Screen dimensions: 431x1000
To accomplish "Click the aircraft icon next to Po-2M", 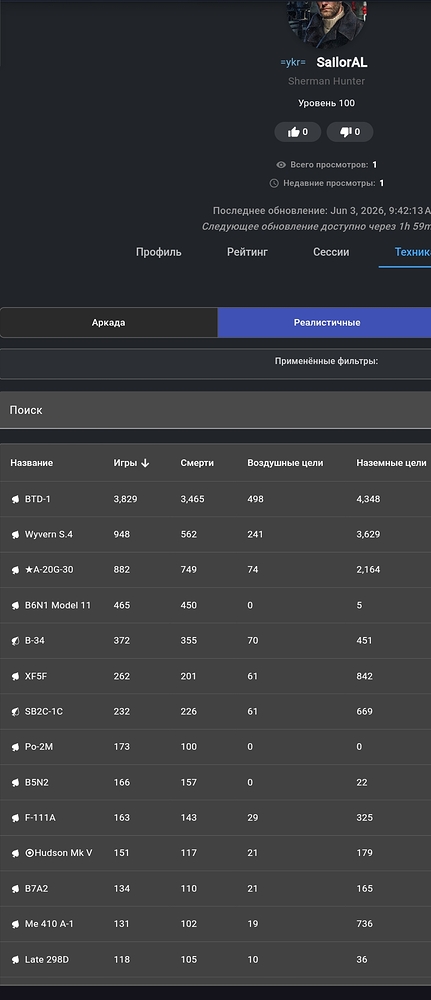I will click(x=15, y=746).
